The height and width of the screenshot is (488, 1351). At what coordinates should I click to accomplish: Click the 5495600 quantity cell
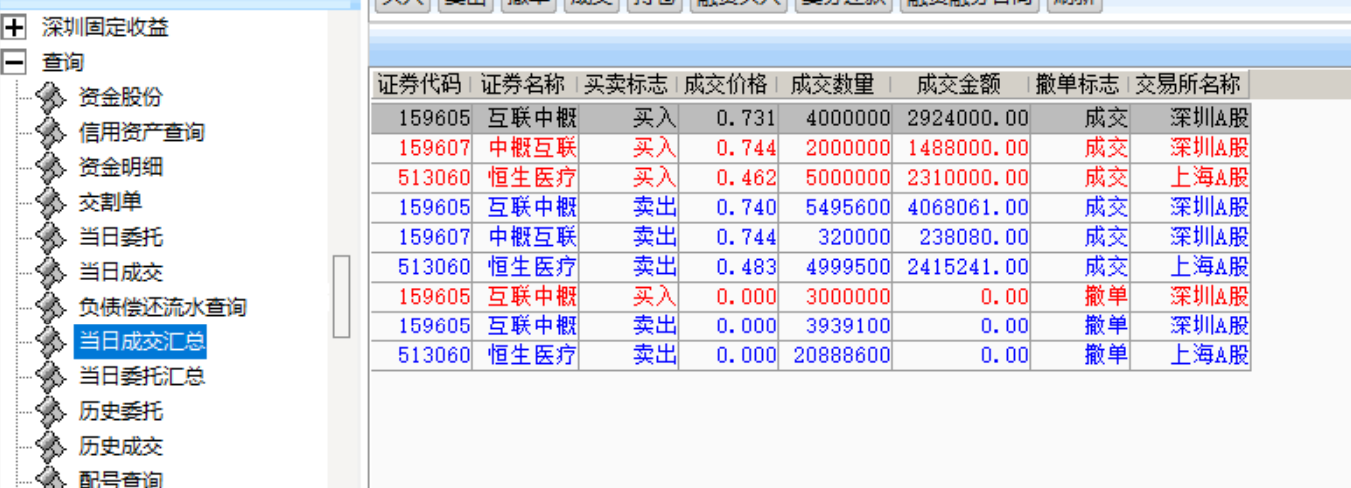835,208
